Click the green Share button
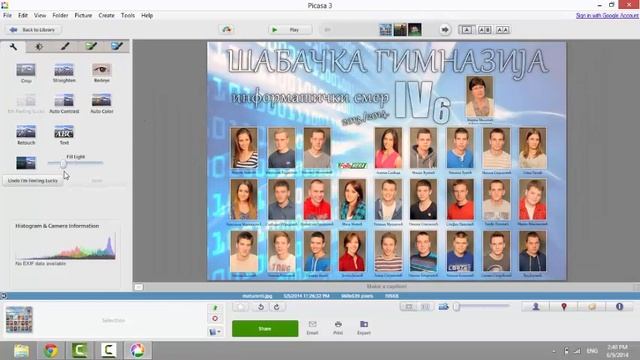Image resolution: width=640 pixels, height=360 pixels. tap(265, 329)
